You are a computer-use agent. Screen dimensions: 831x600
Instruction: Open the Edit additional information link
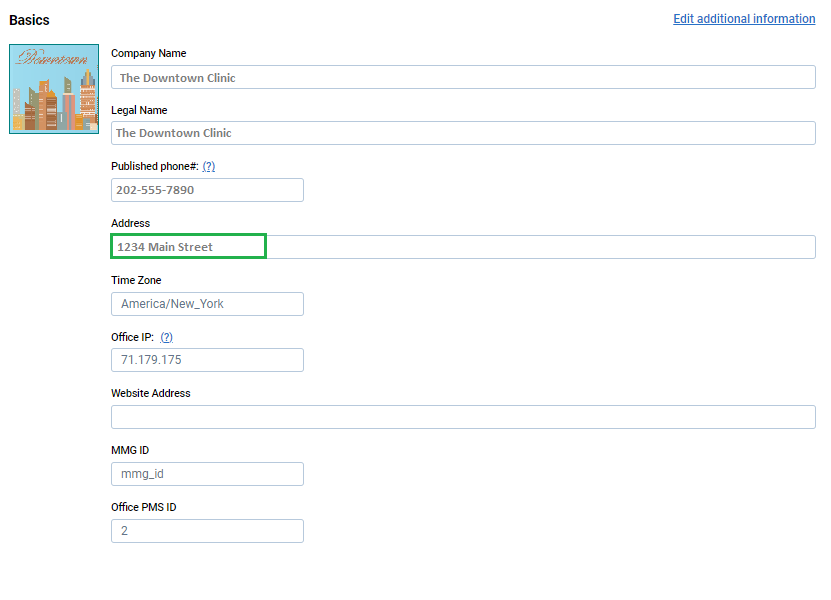click(x=744, y=19)
